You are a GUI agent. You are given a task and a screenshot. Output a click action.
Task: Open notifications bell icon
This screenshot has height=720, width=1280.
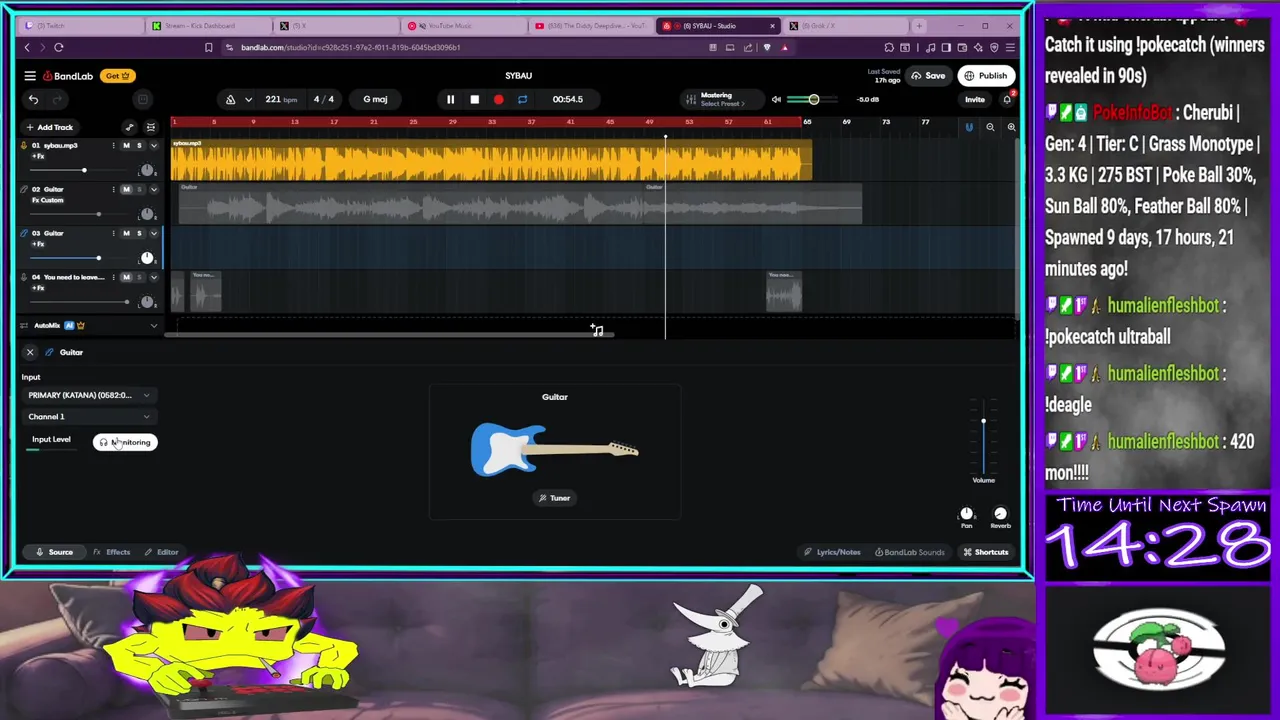1007,99
